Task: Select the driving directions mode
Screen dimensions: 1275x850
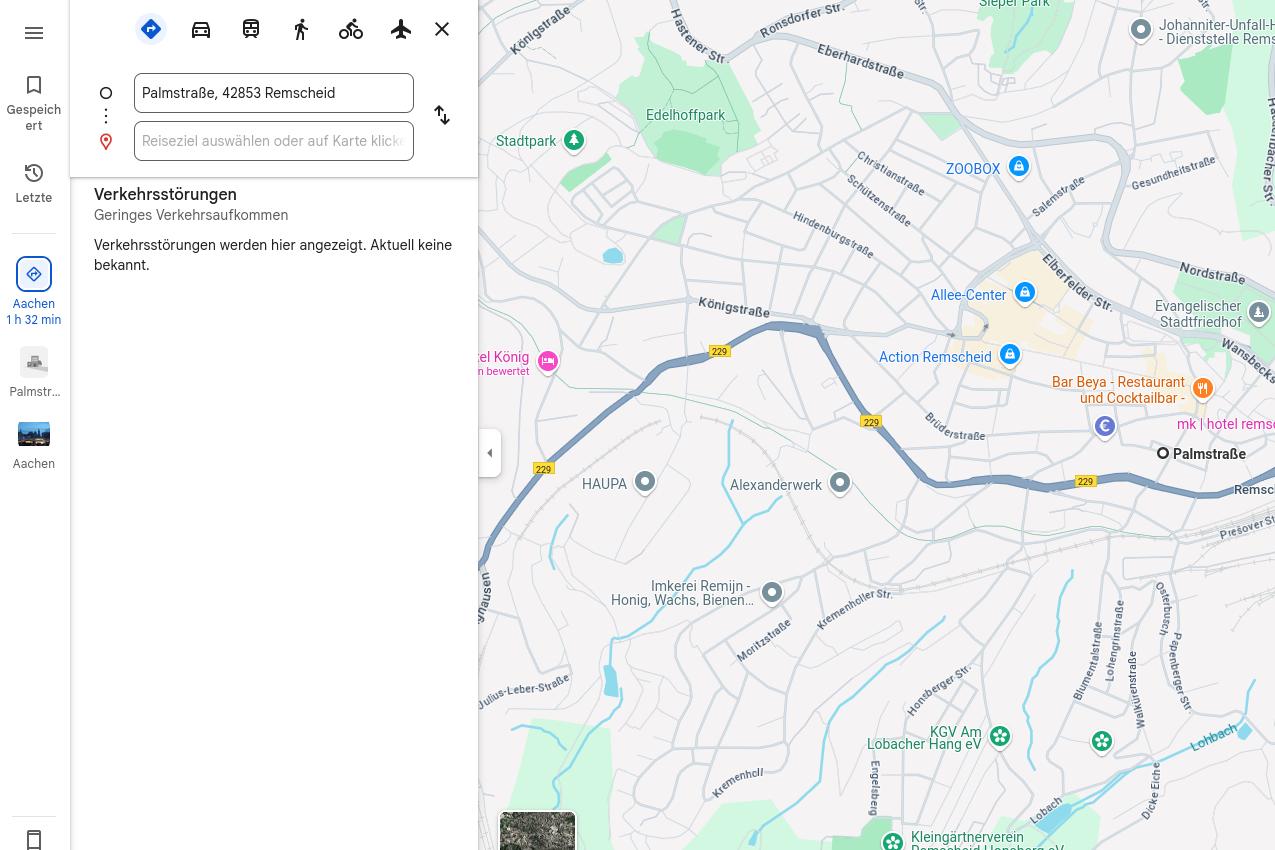Action: coord(201,29)
